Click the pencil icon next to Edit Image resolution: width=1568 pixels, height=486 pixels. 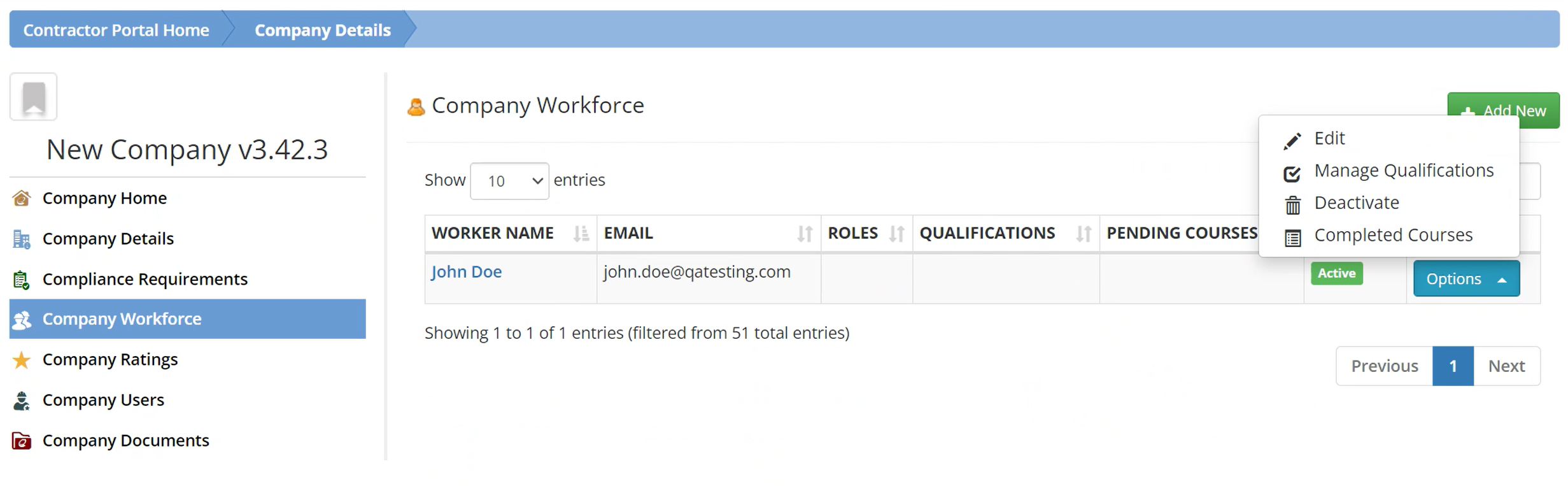[1292, 140]
